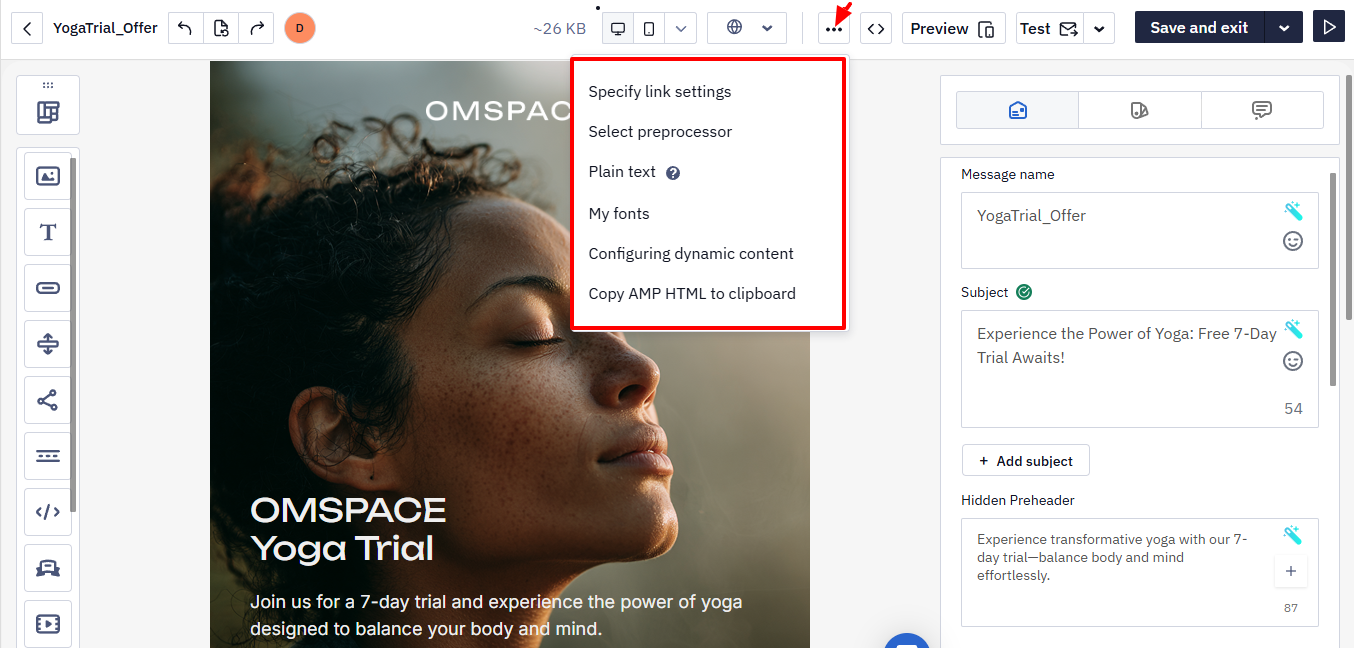The width and height of the screenshot is (1354, 648).
Task: Choose Specify link settings
Action: coord(660,92)
